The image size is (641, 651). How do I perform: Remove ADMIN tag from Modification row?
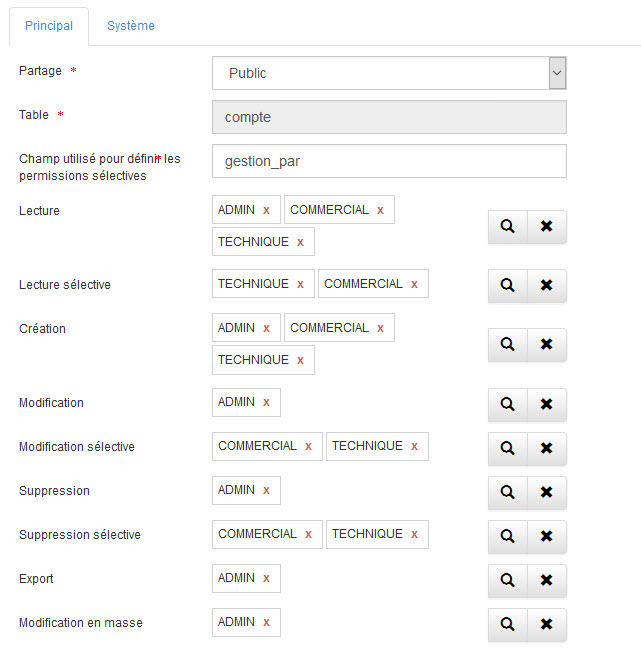coord(267,402)
